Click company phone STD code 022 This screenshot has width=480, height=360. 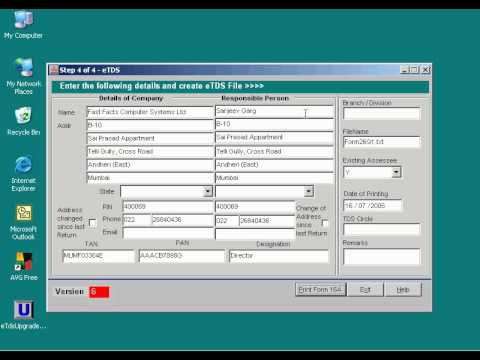pos(136,220)
